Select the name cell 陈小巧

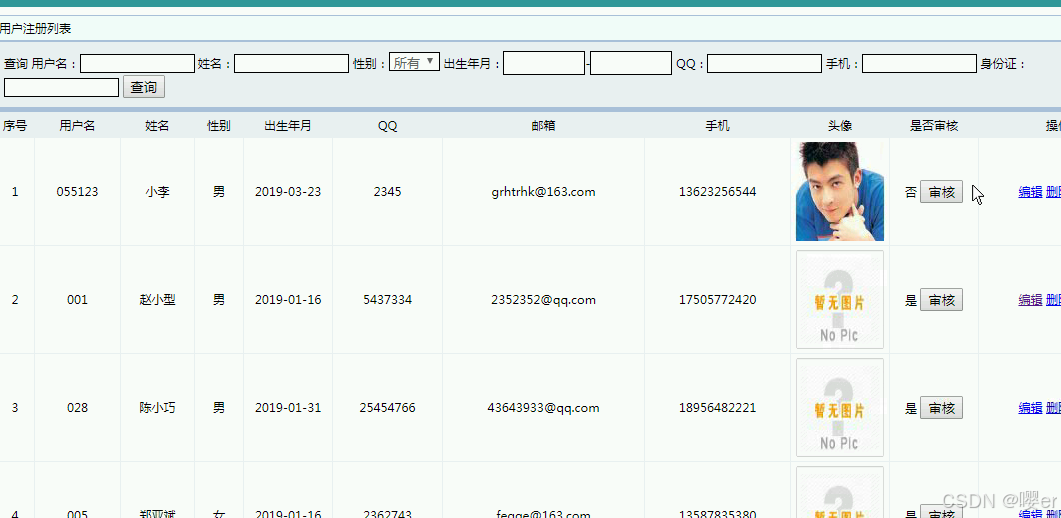tap(157, 408)
